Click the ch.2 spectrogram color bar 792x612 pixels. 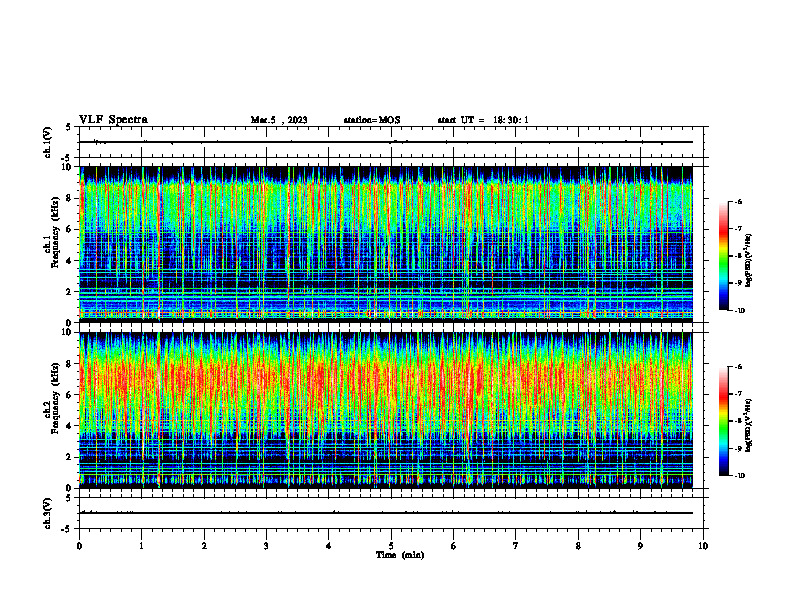coord(723,421)
